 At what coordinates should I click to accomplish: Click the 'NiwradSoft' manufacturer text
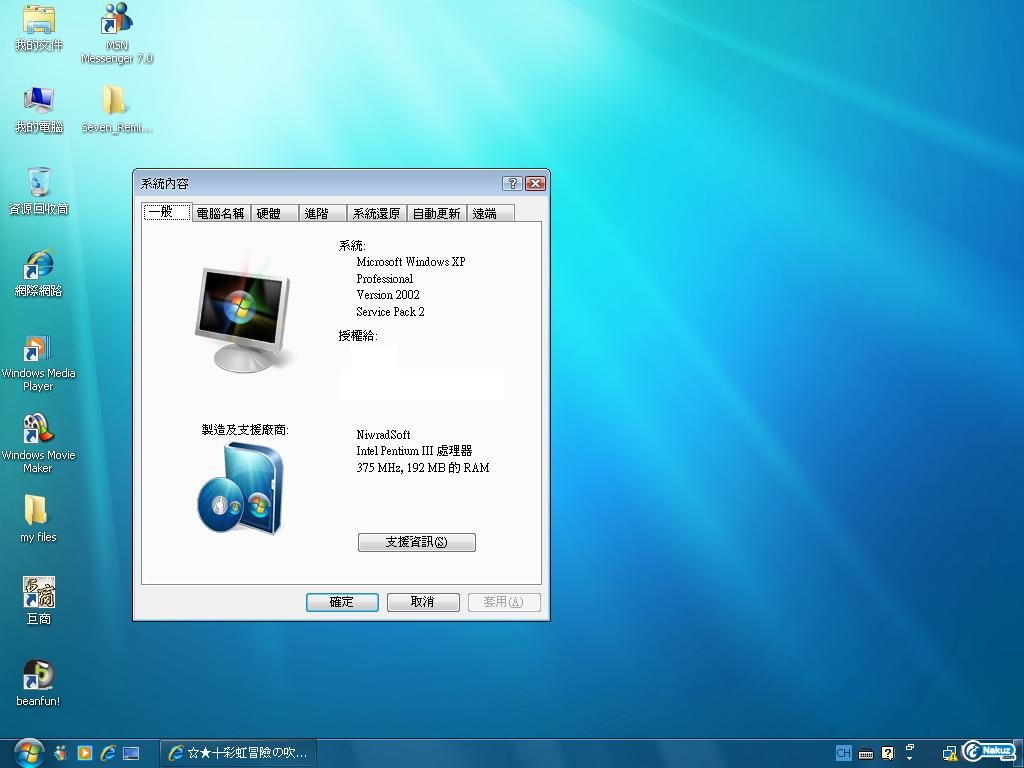coord(383,435)
